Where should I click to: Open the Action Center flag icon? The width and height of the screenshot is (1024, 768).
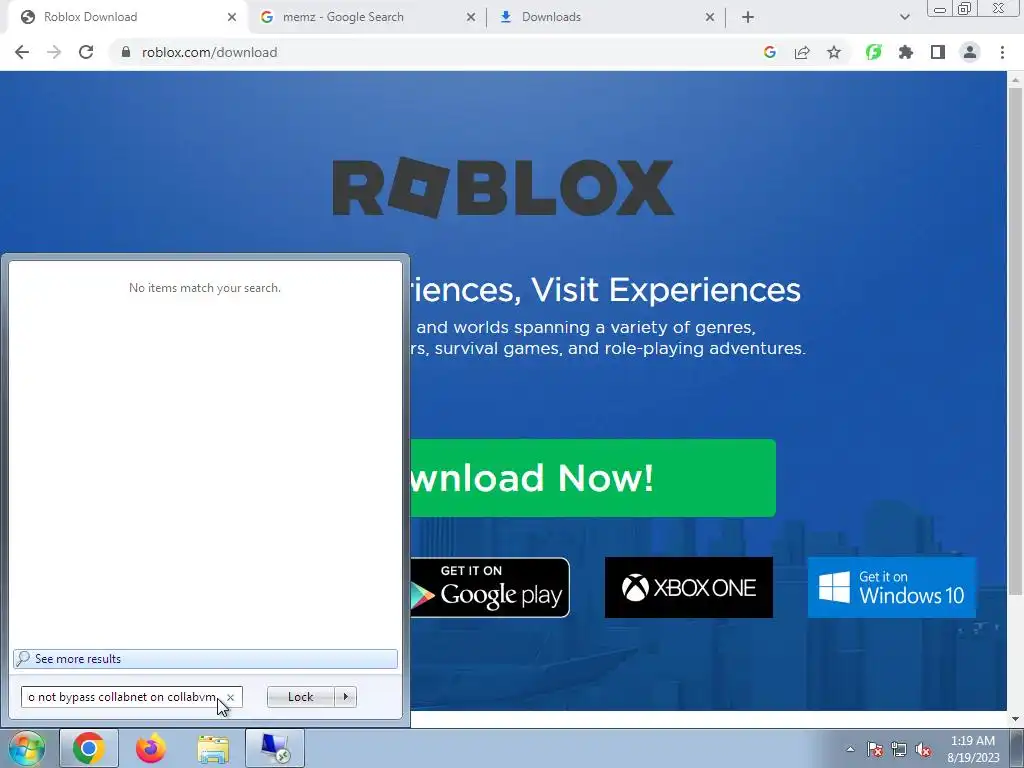875,749
